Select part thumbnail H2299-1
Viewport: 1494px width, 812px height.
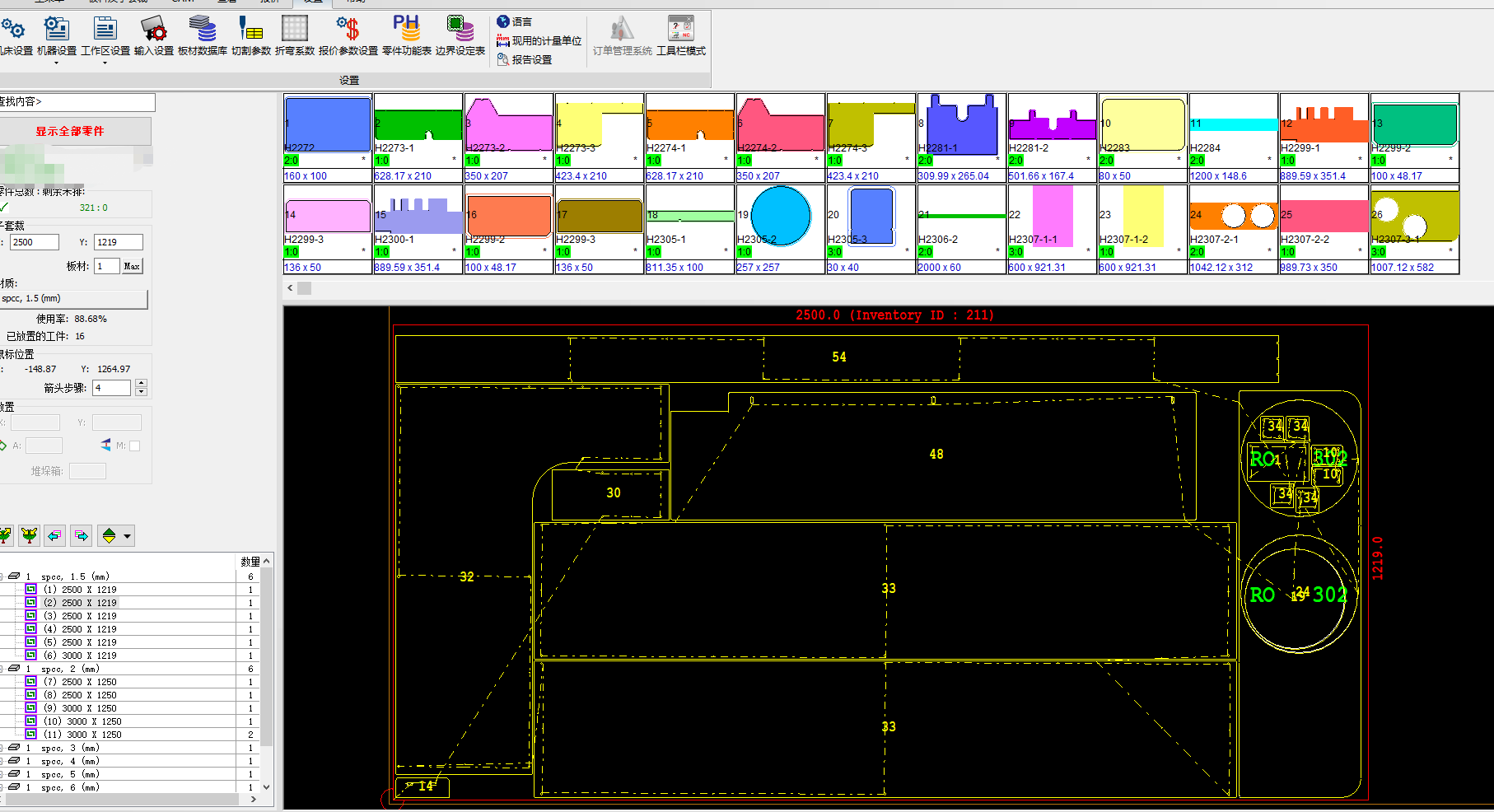pos(1324,138)
